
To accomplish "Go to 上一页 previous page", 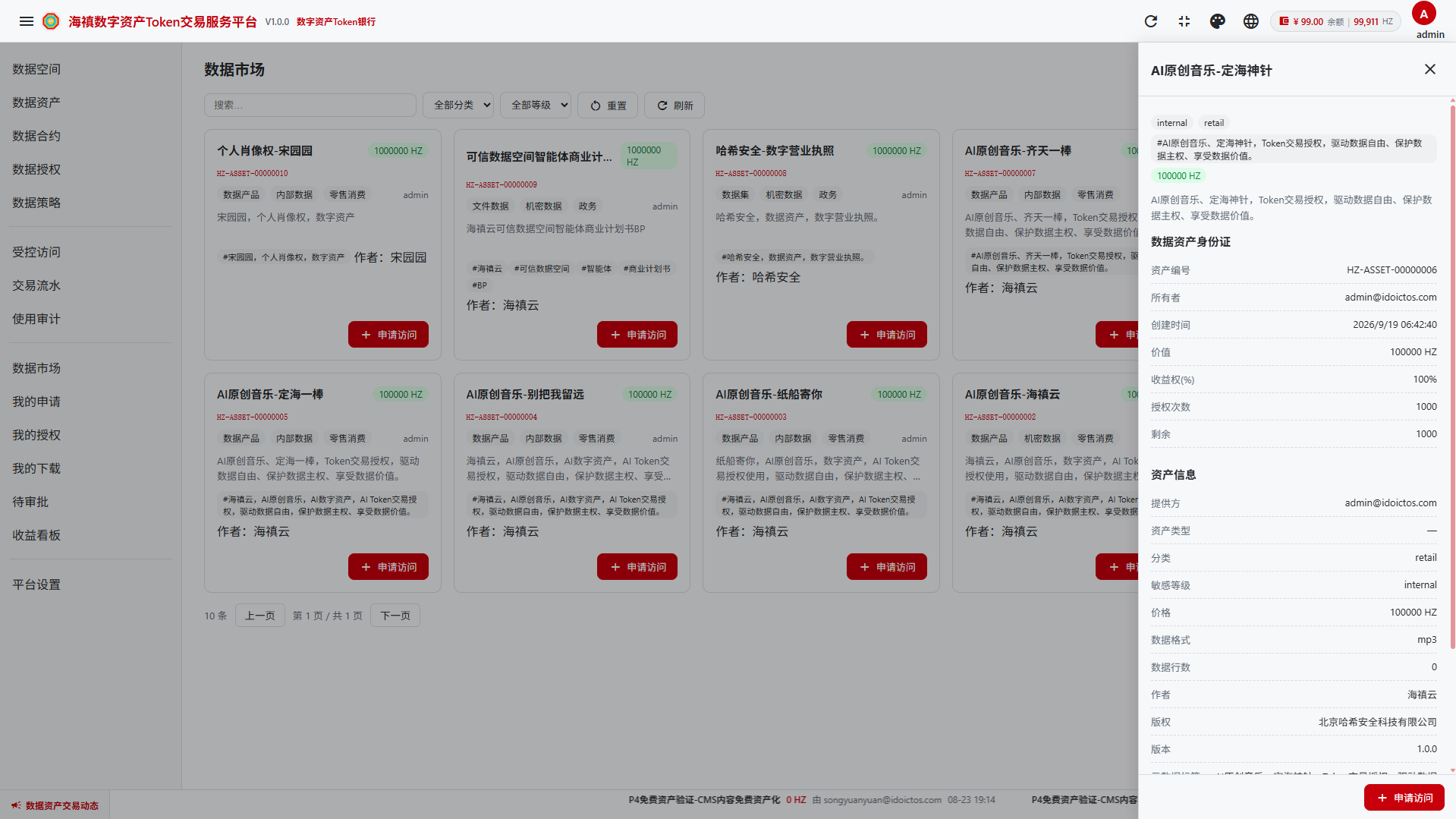I will [x=260, y=616].
